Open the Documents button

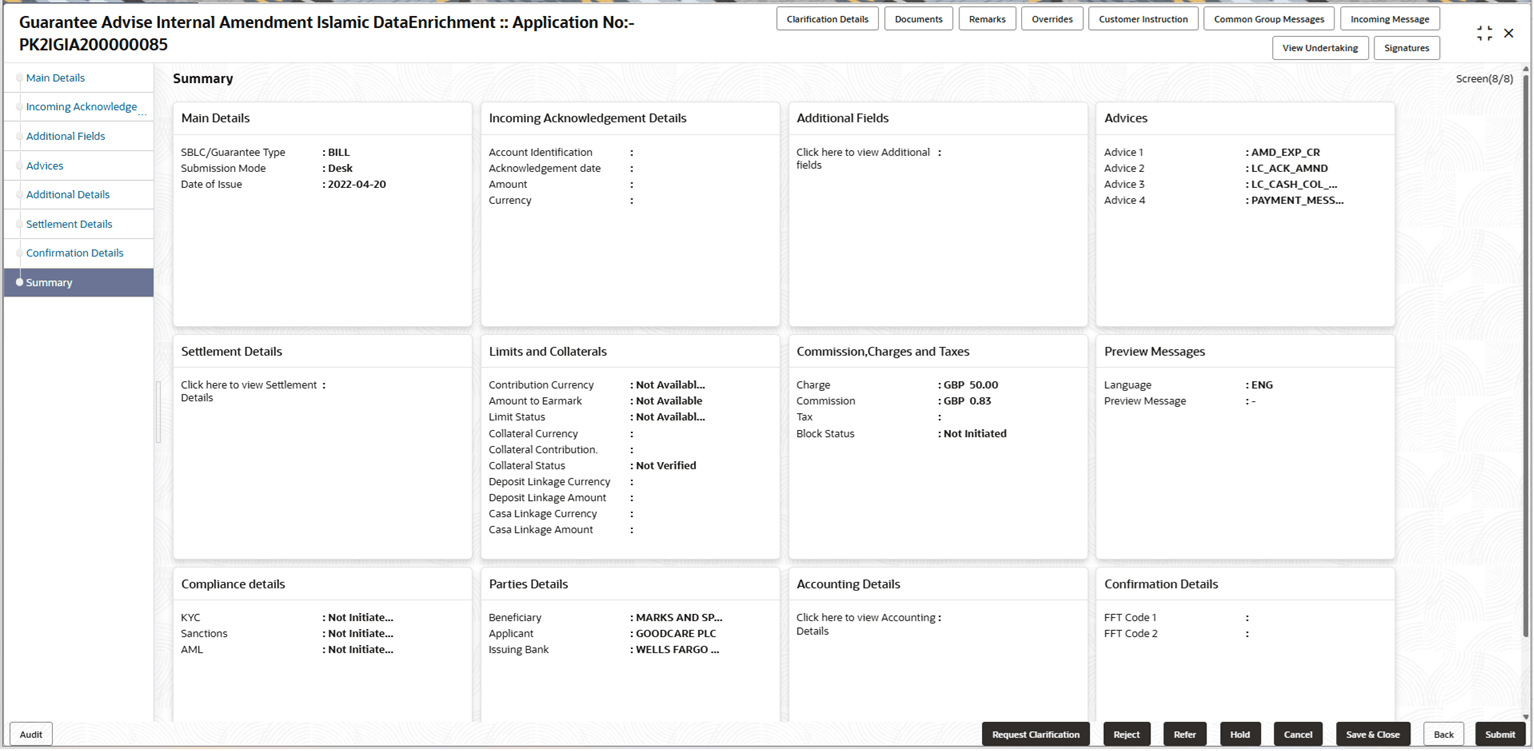(x=918, y=19)
